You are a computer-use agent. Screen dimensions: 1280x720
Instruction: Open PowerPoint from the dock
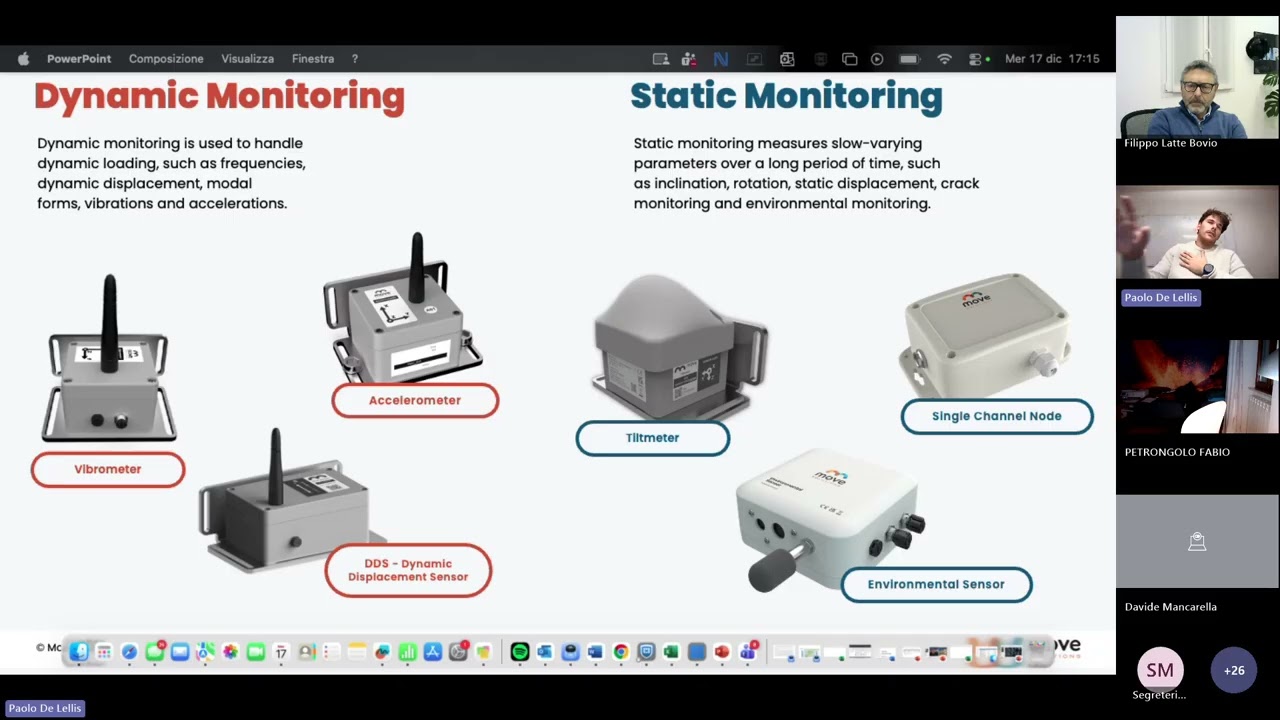tap(722, 652)
